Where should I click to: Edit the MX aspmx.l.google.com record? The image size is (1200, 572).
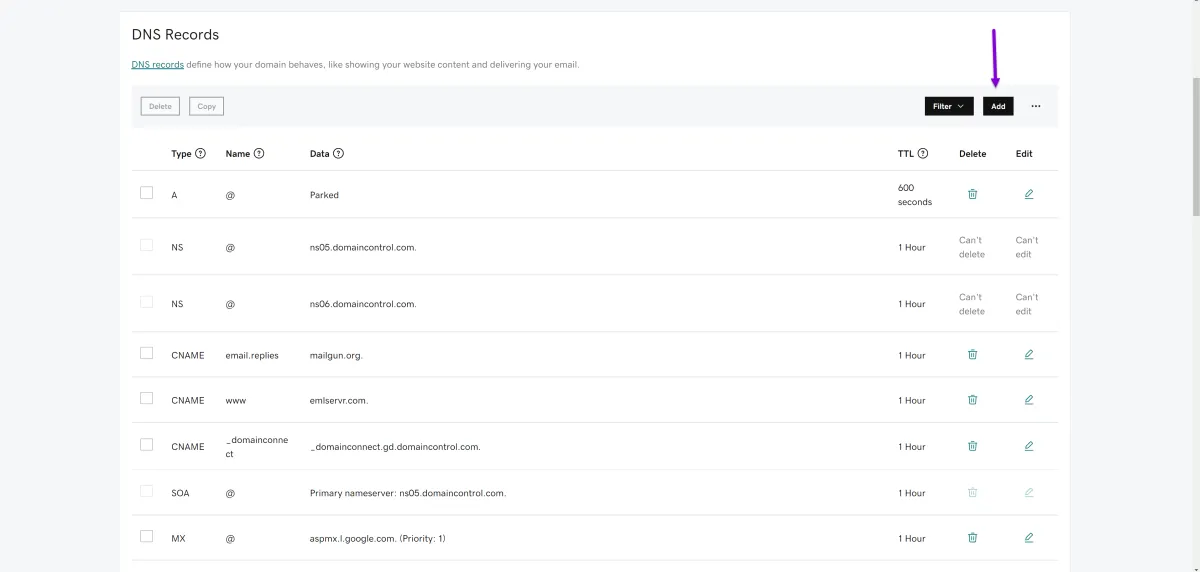coord(1029,538)
